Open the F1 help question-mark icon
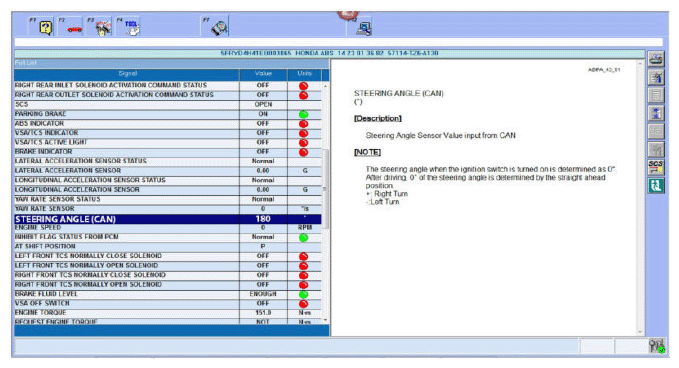Viewport: 679px width, 368px height. coord(42,27)
